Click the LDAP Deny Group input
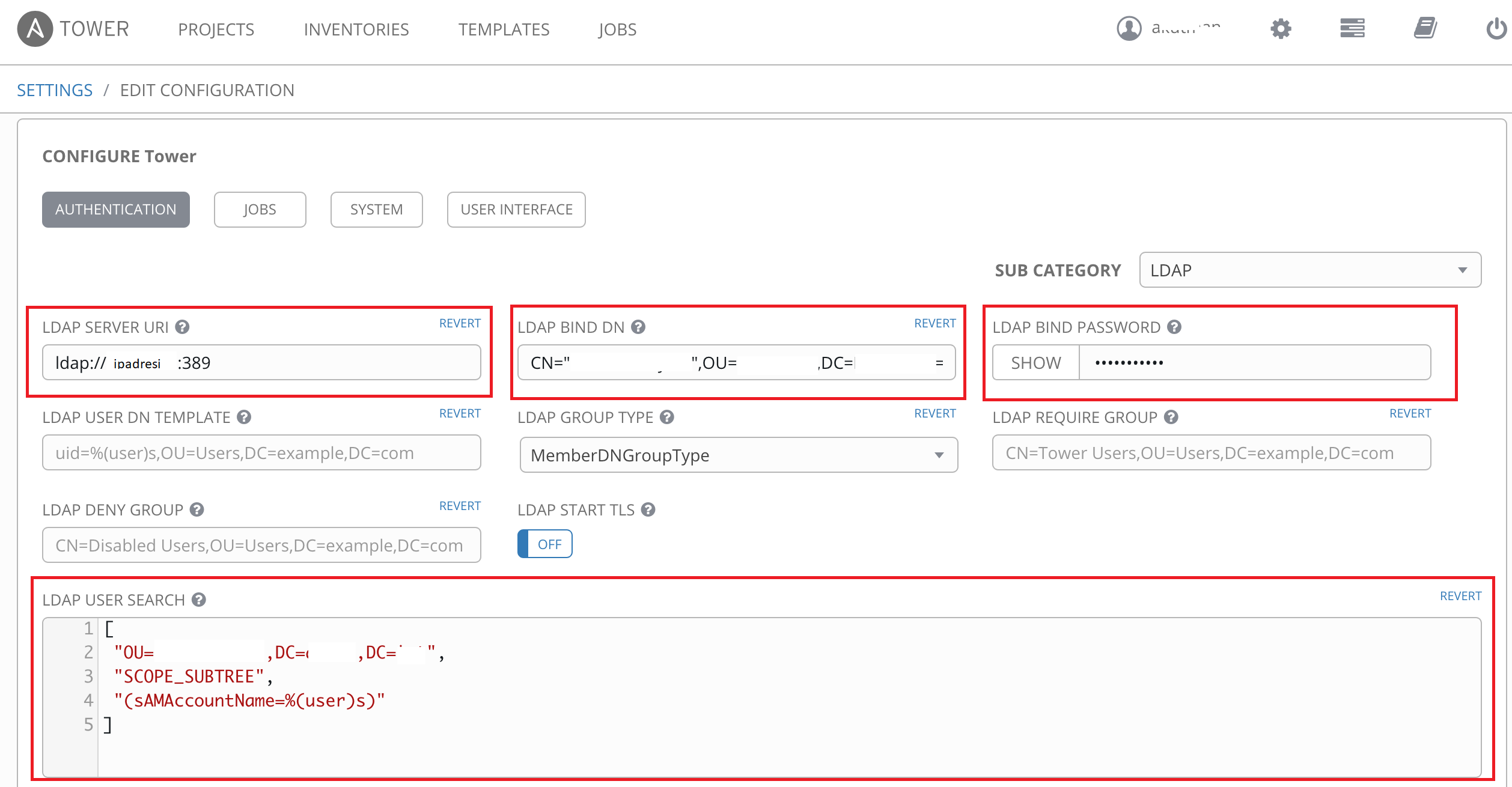Image resolution: width=1512 pixels, height=787 pixels. click(261, 545)
